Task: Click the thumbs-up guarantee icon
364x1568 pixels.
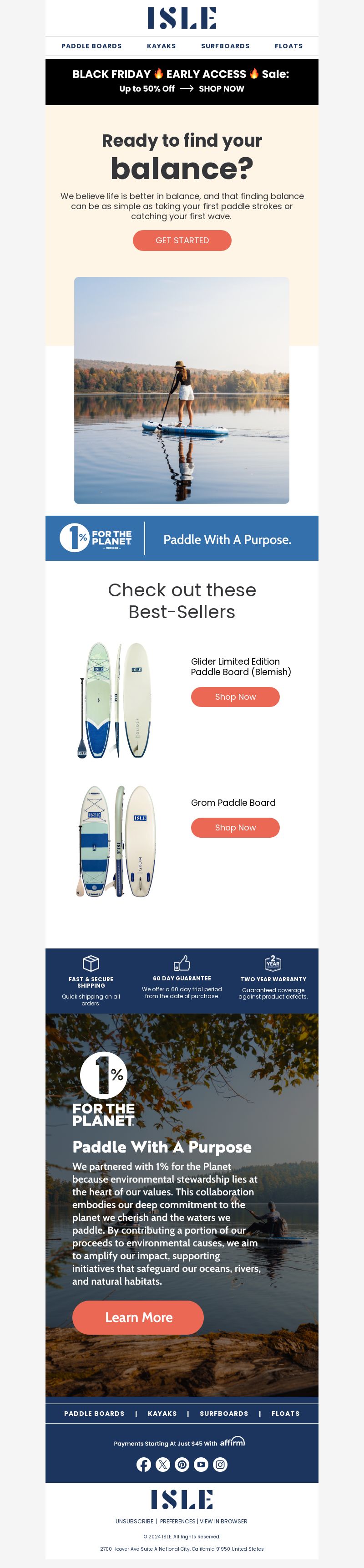Action: (x=182, y=963)
